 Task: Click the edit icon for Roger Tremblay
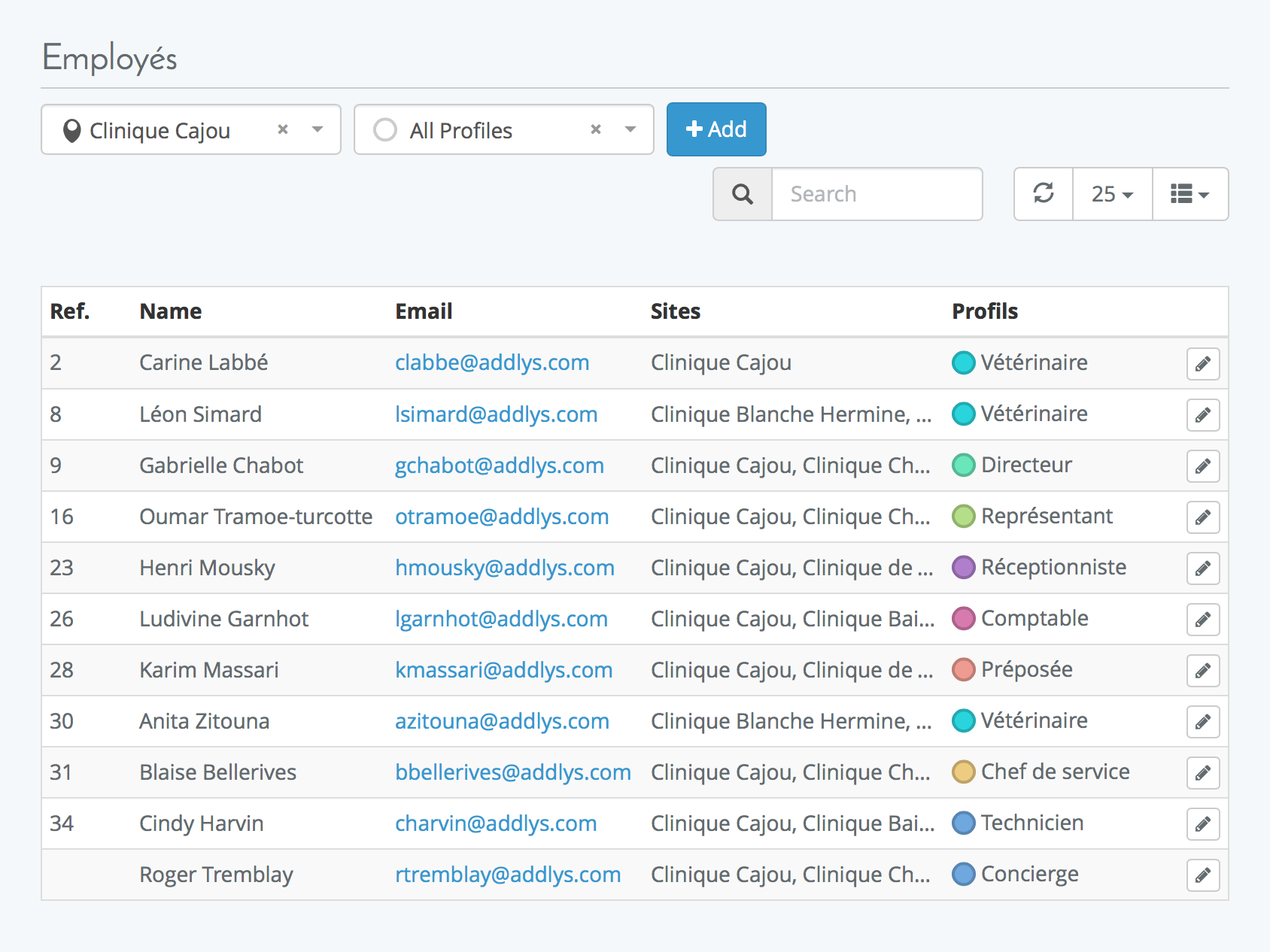(x=1202, y=875)
